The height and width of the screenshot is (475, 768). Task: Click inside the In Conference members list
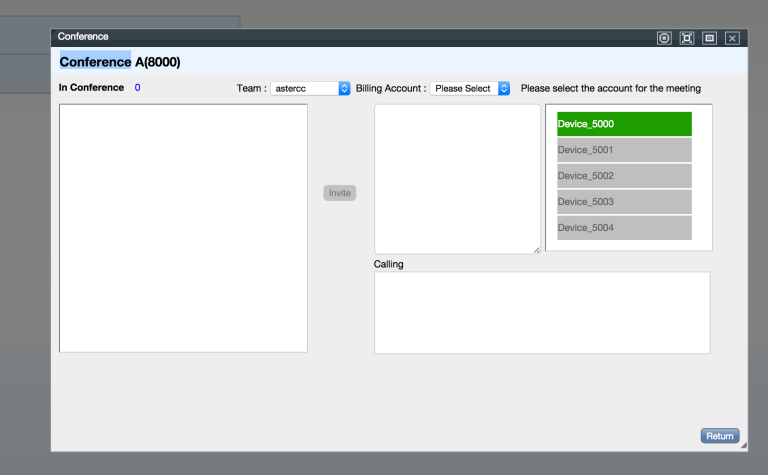pos(183,228)
